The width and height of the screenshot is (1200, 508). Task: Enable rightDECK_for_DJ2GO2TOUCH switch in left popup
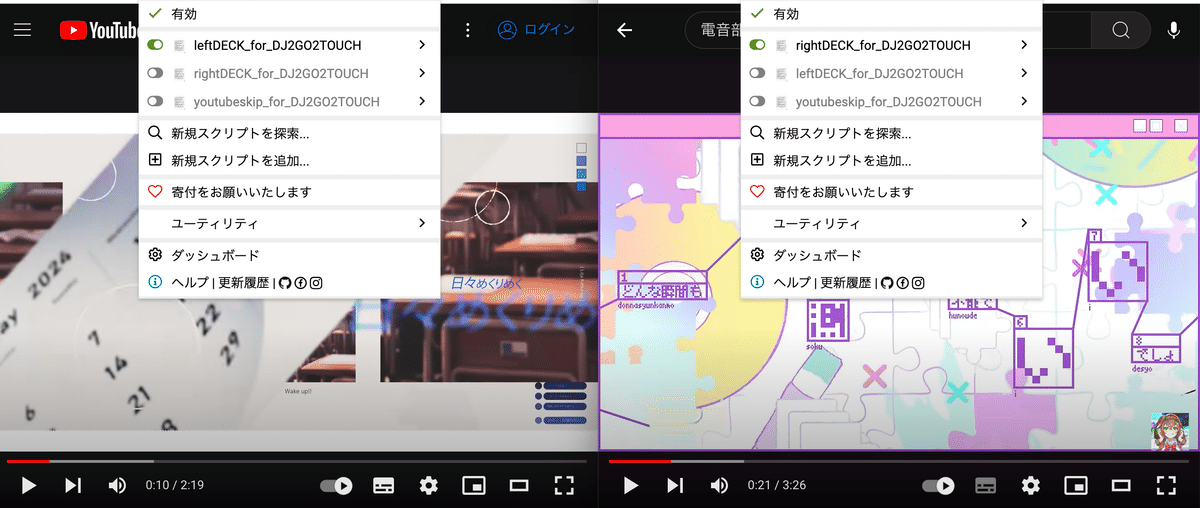pos(155,73)
